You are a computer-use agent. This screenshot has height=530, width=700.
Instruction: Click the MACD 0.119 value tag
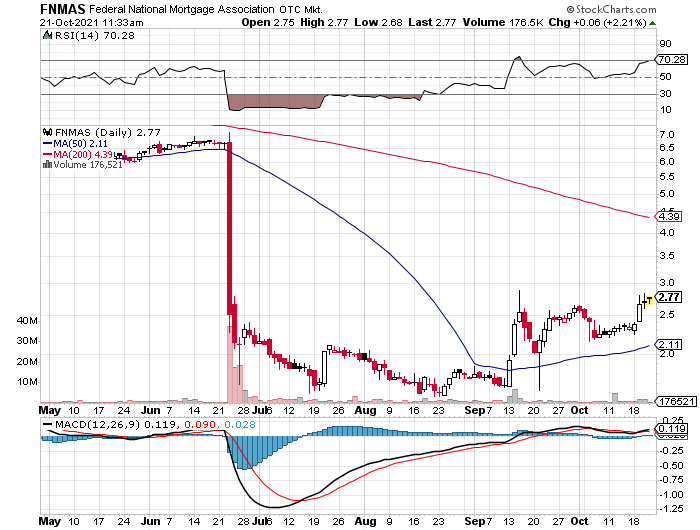point(671,429)
